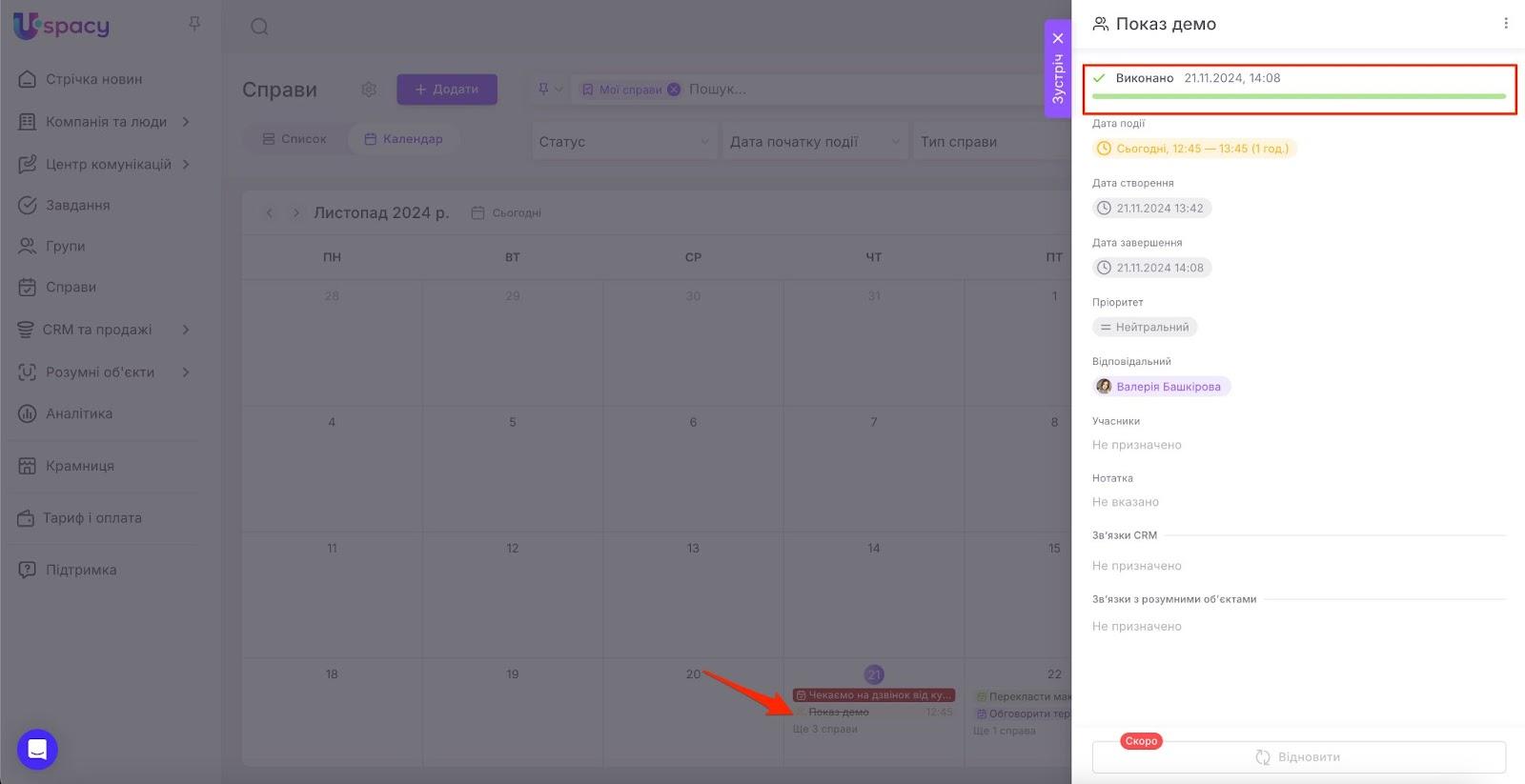This screenshot has height=784, width=1525.
Task: Pin the sidebar with the pin icon
Action: [194, 24]
